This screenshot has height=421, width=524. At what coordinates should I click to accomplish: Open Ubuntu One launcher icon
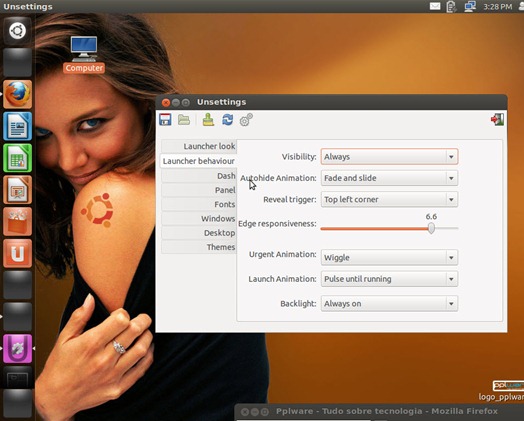[x=17, y=253]
